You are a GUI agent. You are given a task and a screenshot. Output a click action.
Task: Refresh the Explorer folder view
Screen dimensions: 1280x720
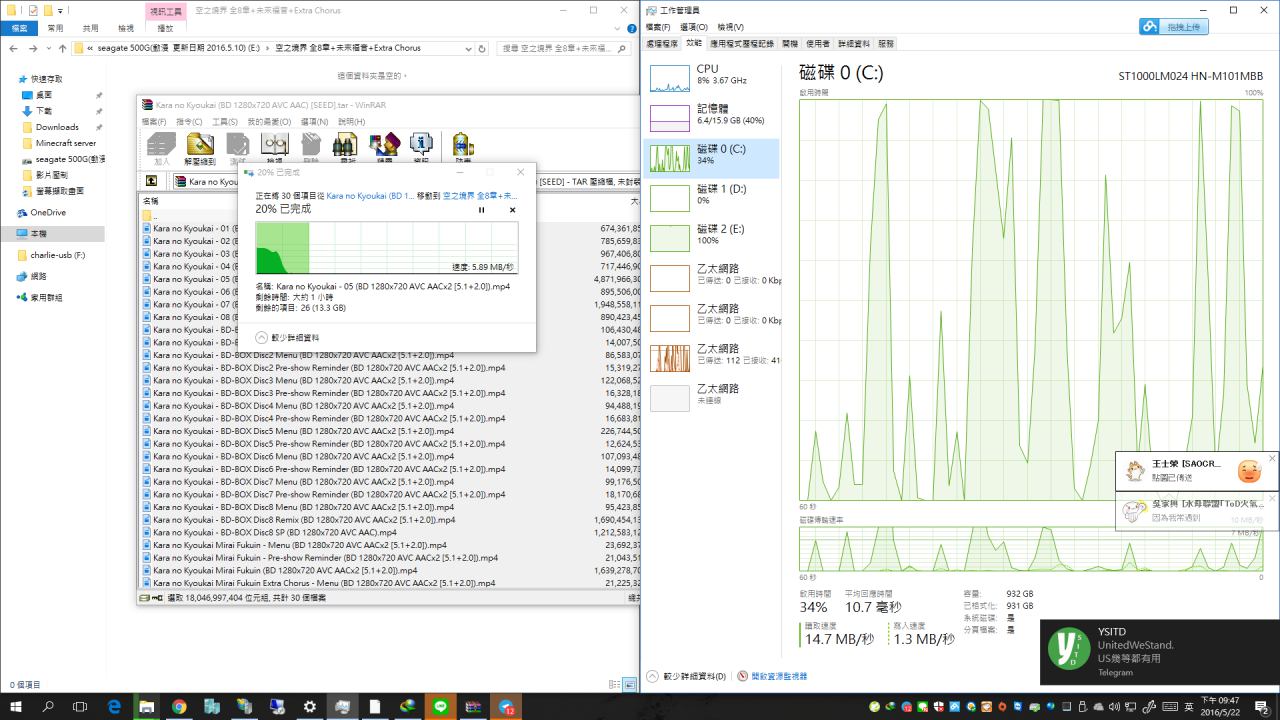[482, 48]
